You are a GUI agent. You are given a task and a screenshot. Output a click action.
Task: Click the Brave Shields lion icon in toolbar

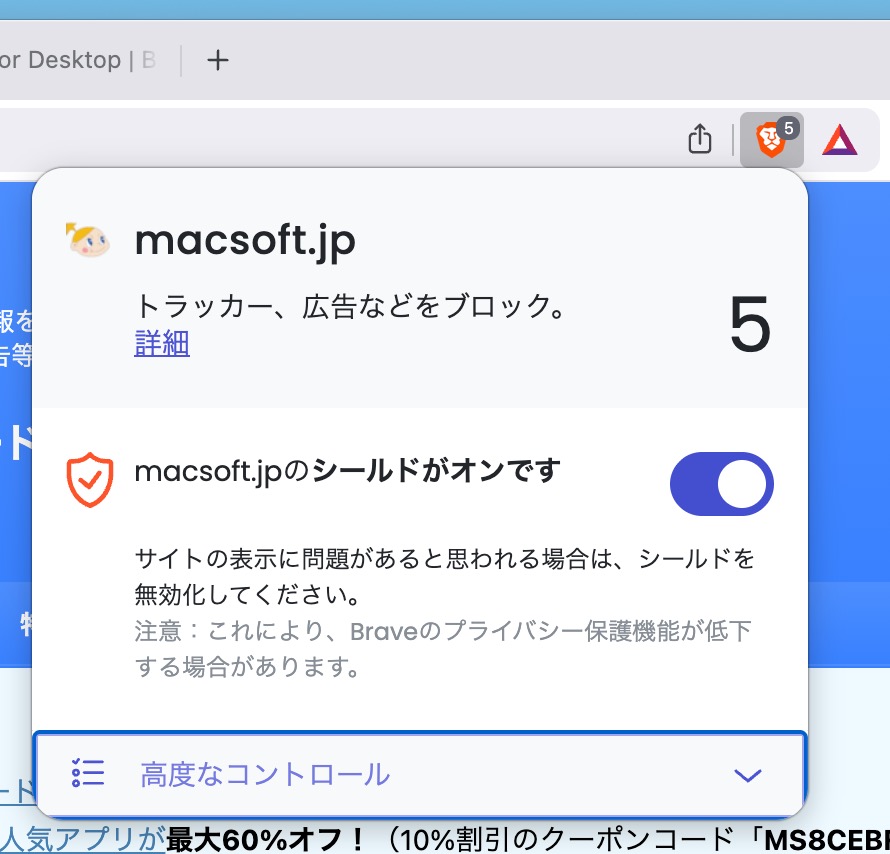(x=770, y=140)
